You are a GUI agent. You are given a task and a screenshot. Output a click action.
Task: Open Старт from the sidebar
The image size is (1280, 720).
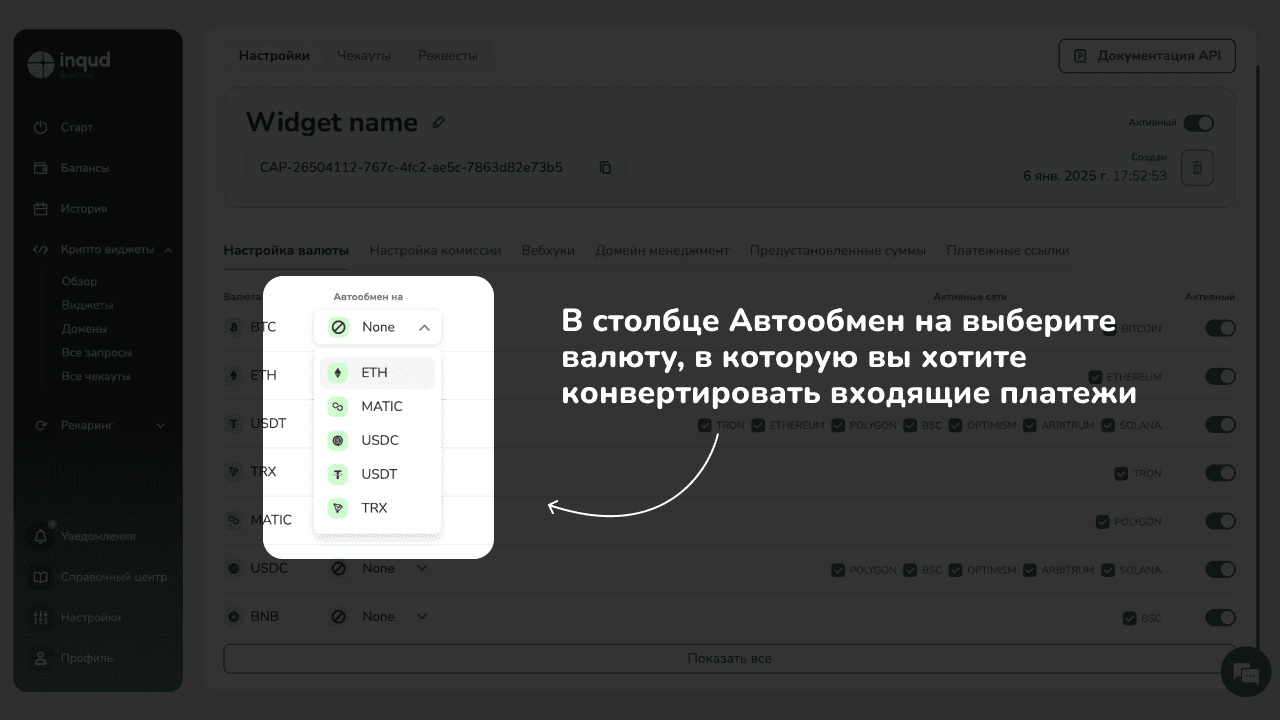[x=63, y=127]
